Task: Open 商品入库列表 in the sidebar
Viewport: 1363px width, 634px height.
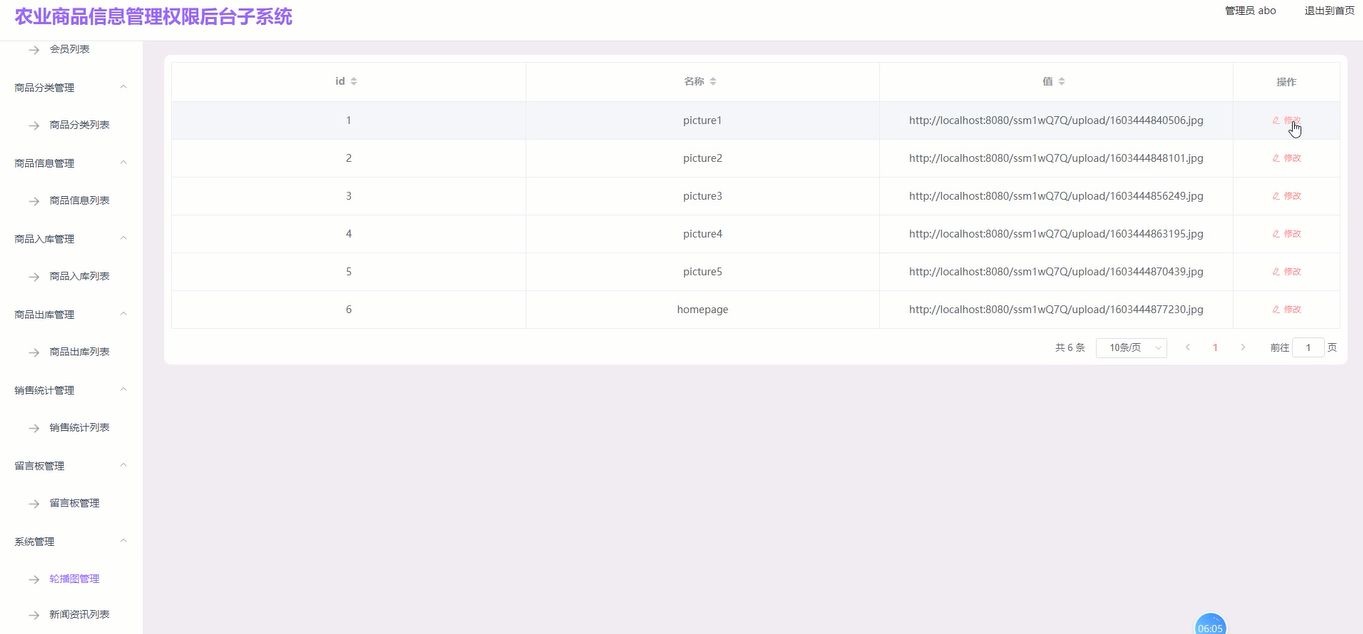Action: 80,277
